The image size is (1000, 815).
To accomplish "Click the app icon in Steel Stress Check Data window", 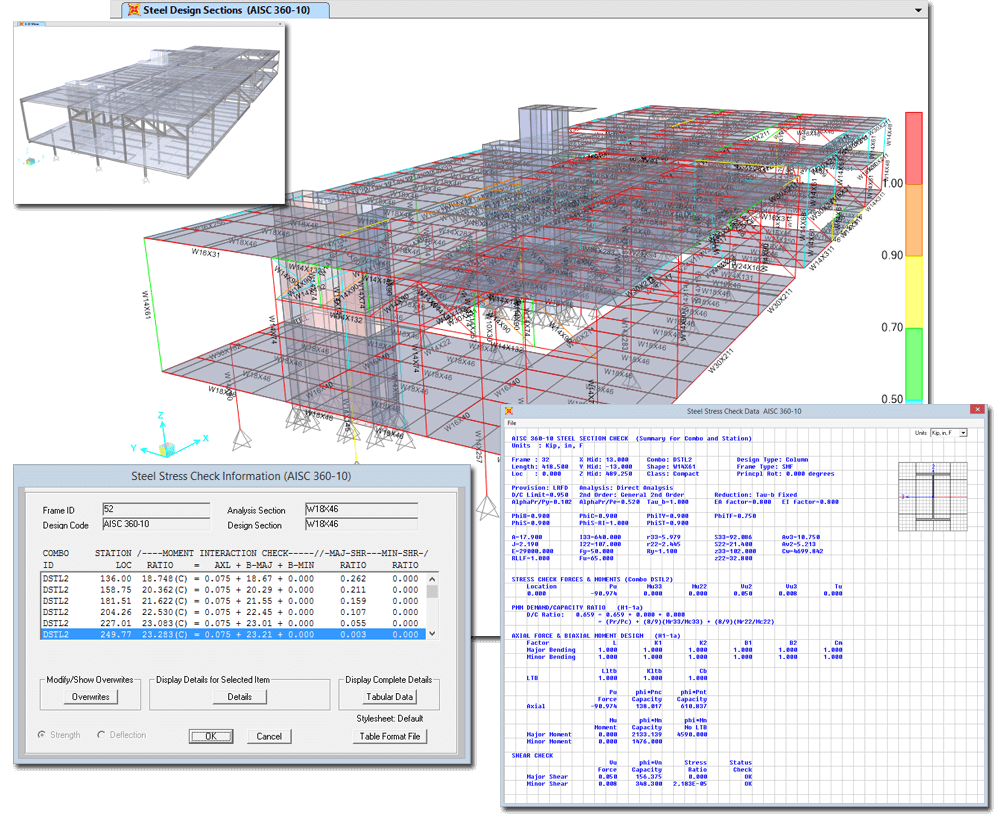I will tap(510, 411).
